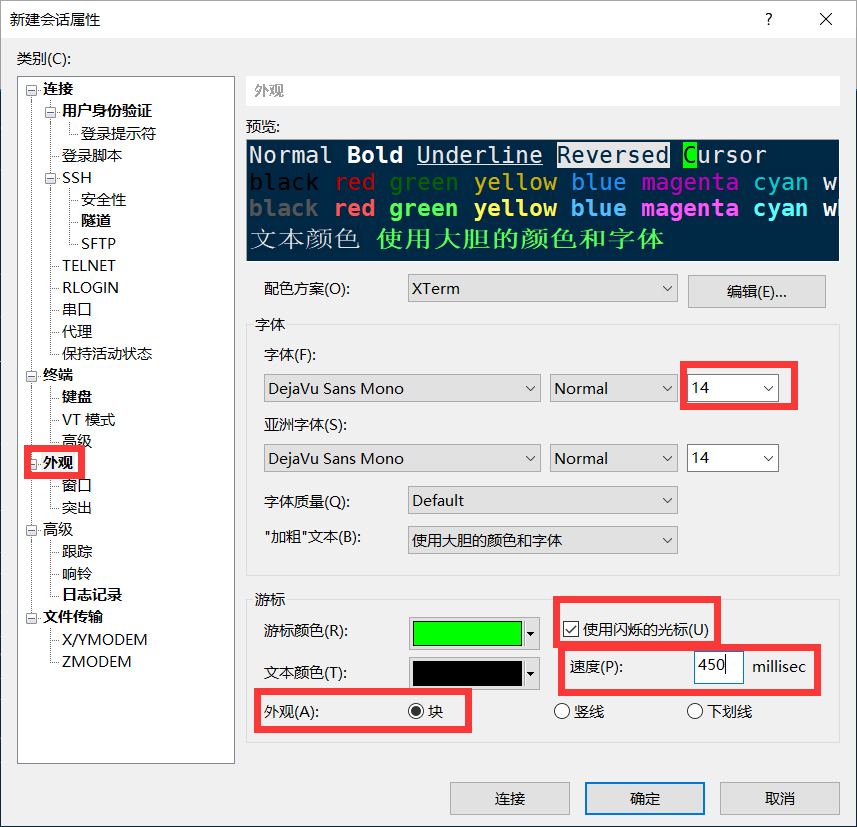Select SFTP in category tree
857x827 pixels.
(98, 243)
